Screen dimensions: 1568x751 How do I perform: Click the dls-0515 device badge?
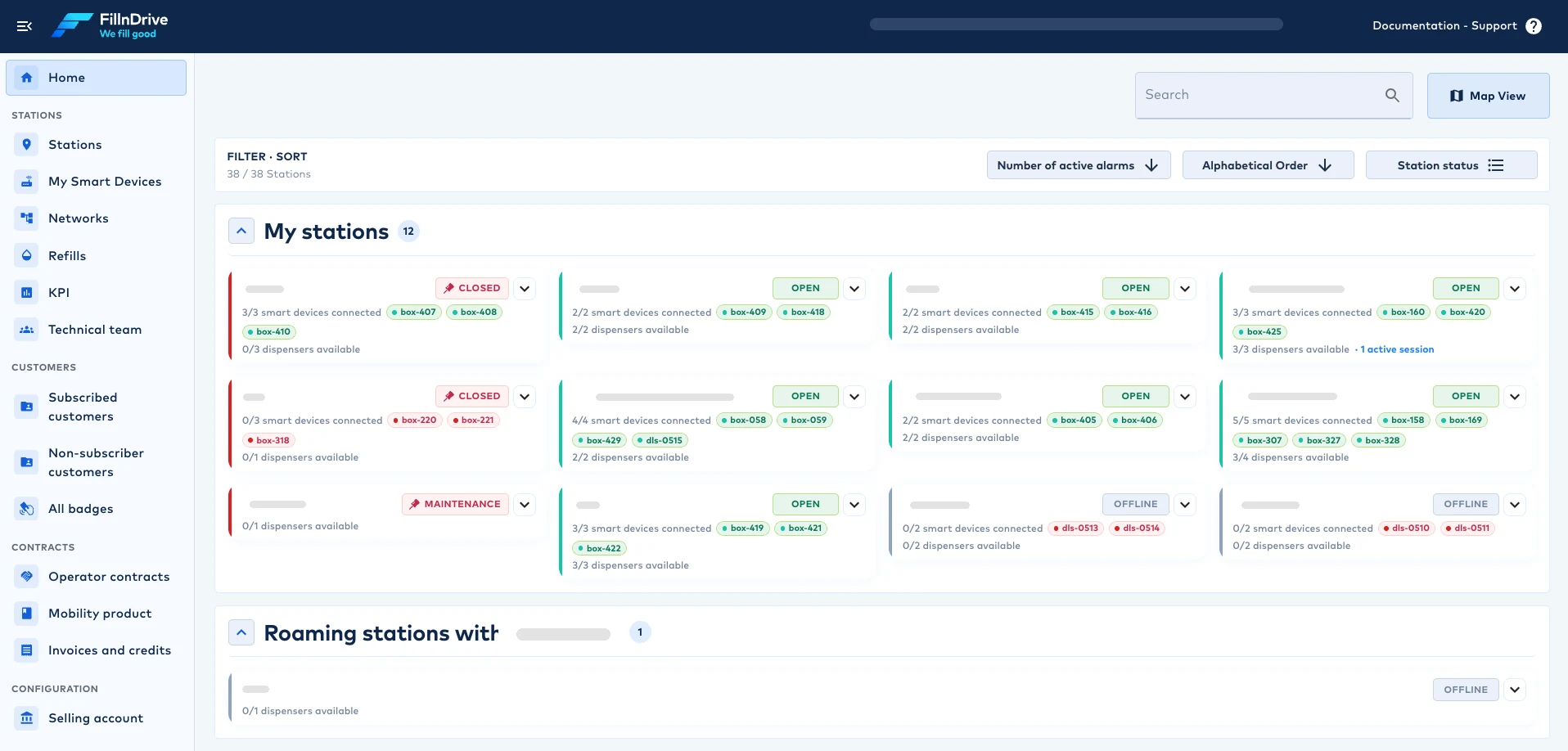point(660,440)
